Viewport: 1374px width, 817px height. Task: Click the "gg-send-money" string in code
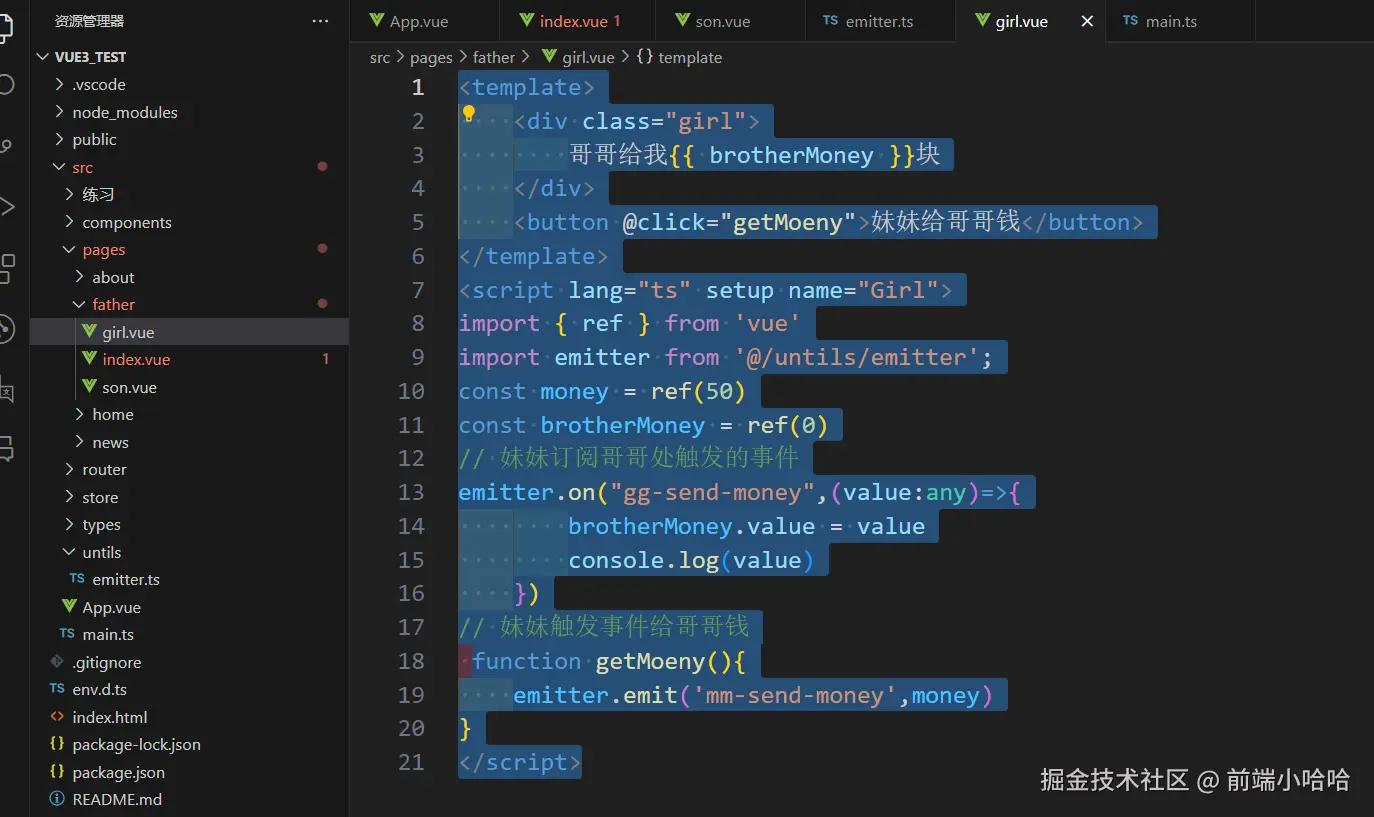pyautogui.click(x=713, y=492)
